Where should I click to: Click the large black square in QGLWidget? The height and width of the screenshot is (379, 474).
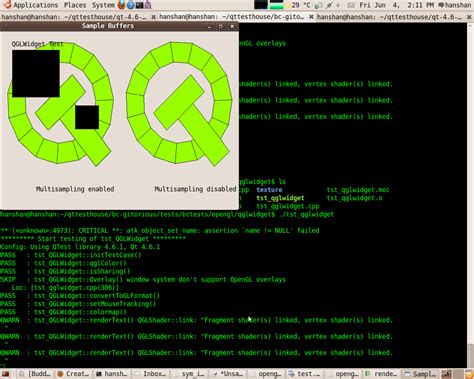(x=36, y=74)
